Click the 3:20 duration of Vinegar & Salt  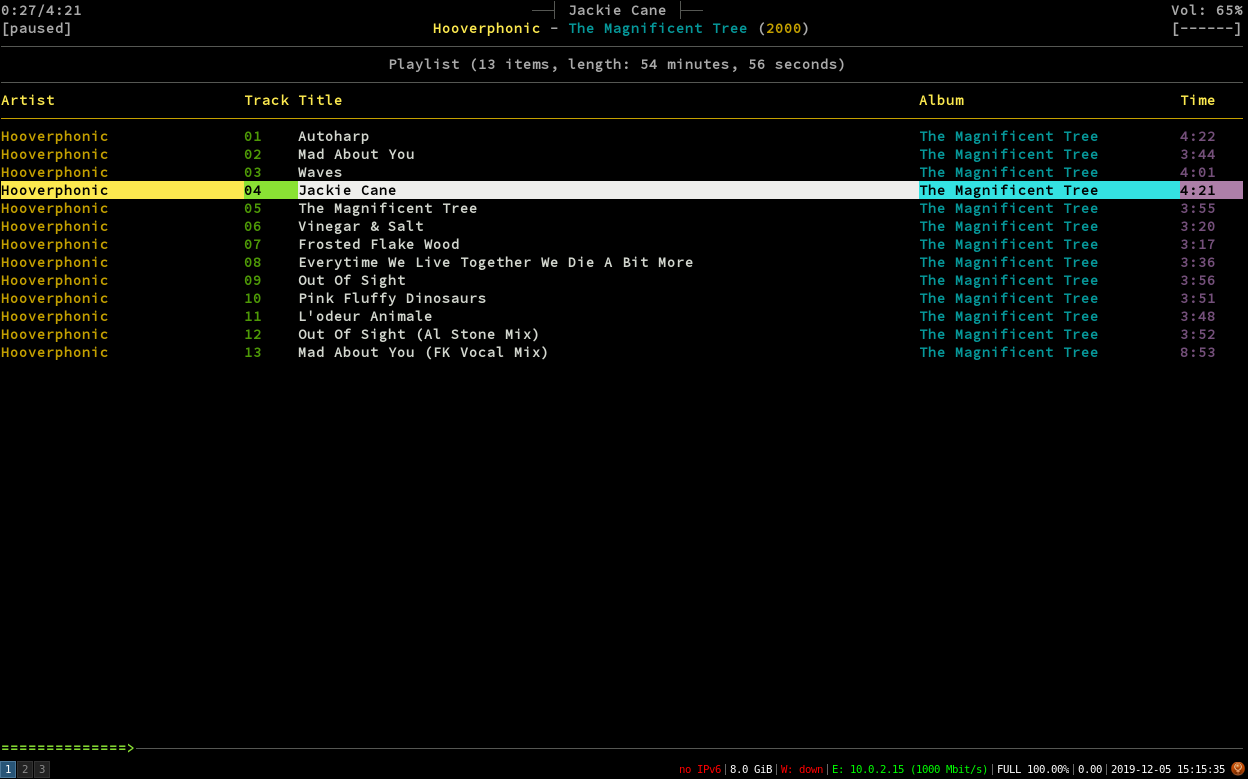coord(1198,226)
